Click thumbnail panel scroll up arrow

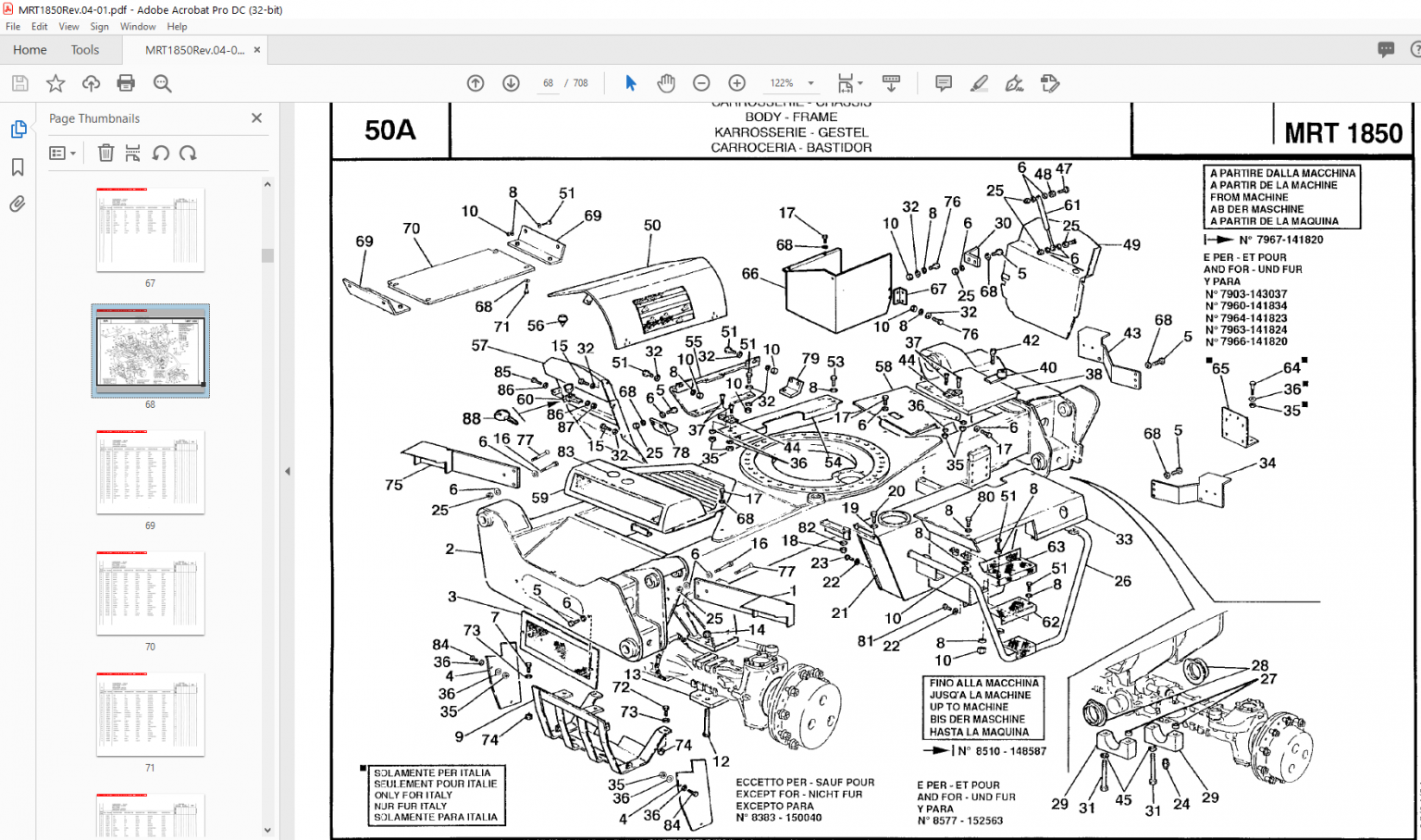[267, 184]
